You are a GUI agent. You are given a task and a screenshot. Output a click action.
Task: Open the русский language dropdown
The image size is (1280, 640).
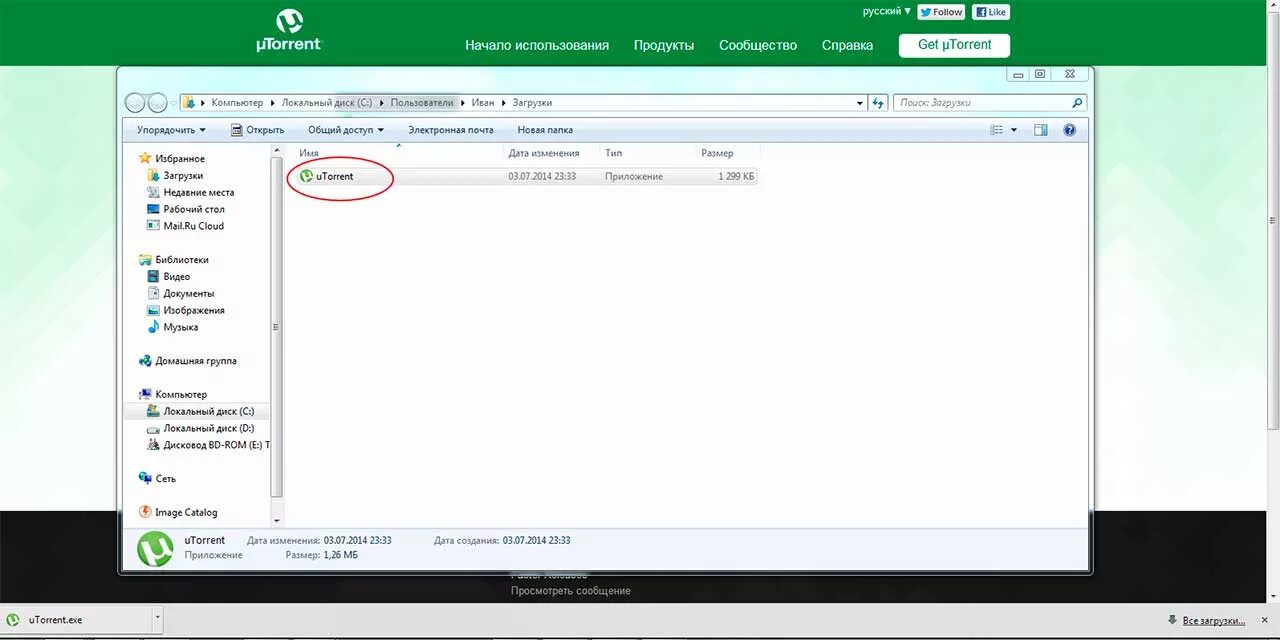[887, 11]
